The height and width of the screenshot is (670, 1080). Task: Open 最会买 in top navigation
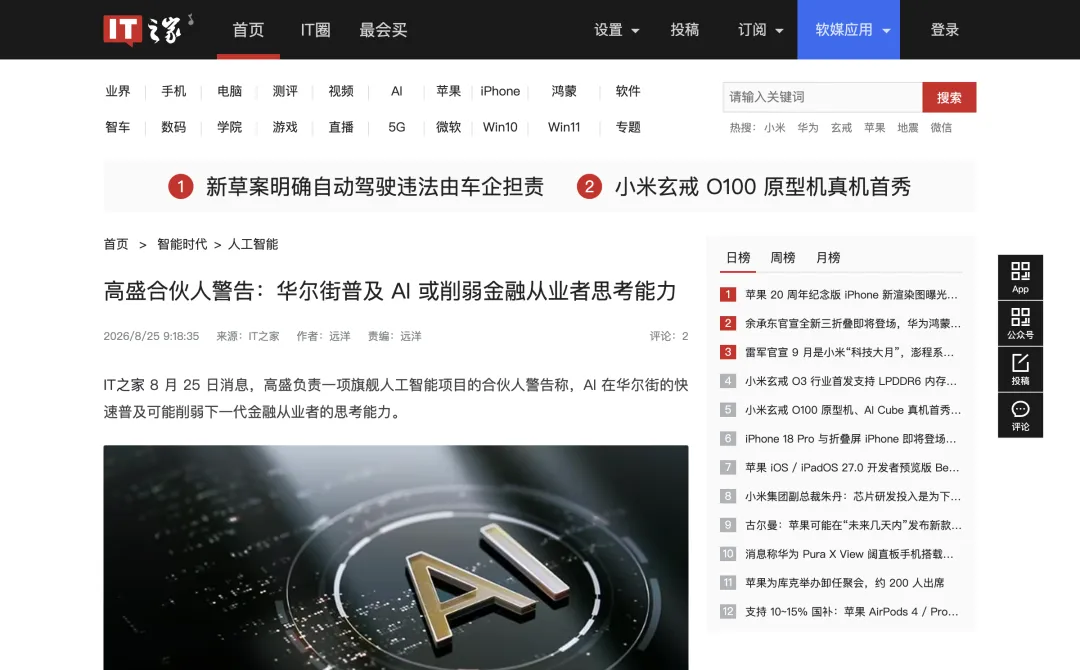(x=383, y=30)
